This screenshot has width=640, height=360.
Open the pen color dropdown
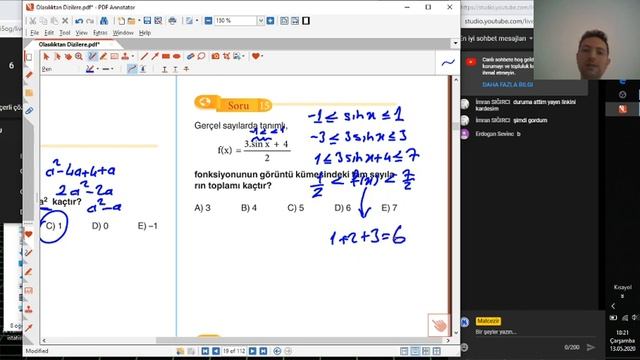pos(98,69)
